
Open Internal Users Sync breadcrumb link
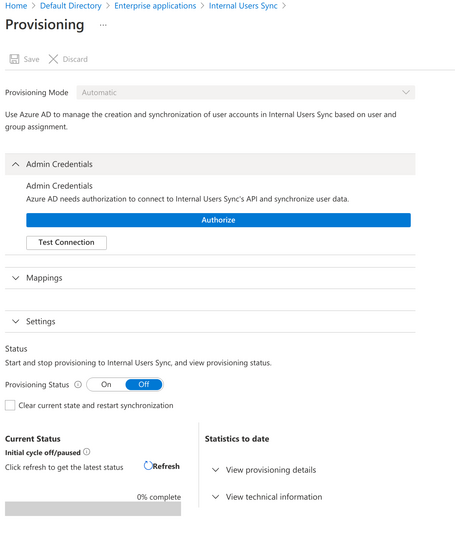coord(243,6)
